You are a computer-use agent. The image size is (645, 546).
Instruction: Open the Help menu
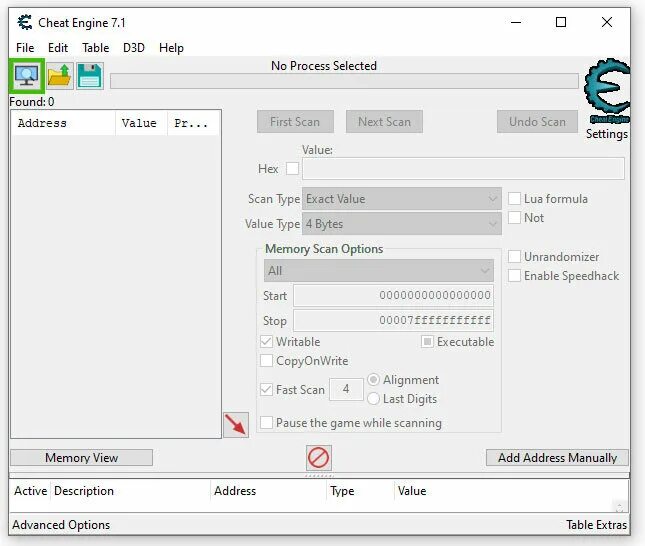[x=171, y=48]
